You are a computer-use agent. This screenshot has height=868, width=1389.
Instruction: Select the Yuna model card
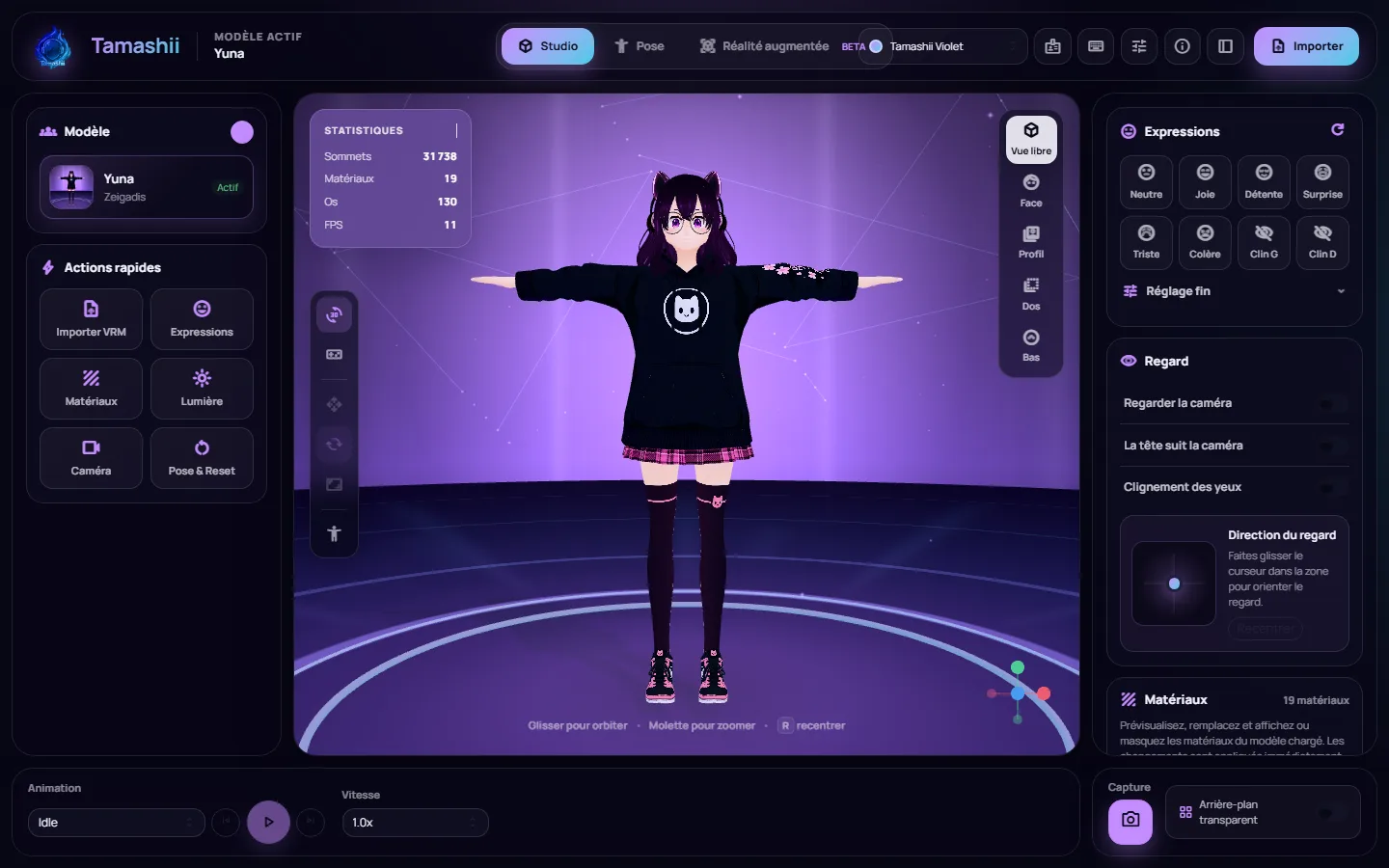coord(147,187)
